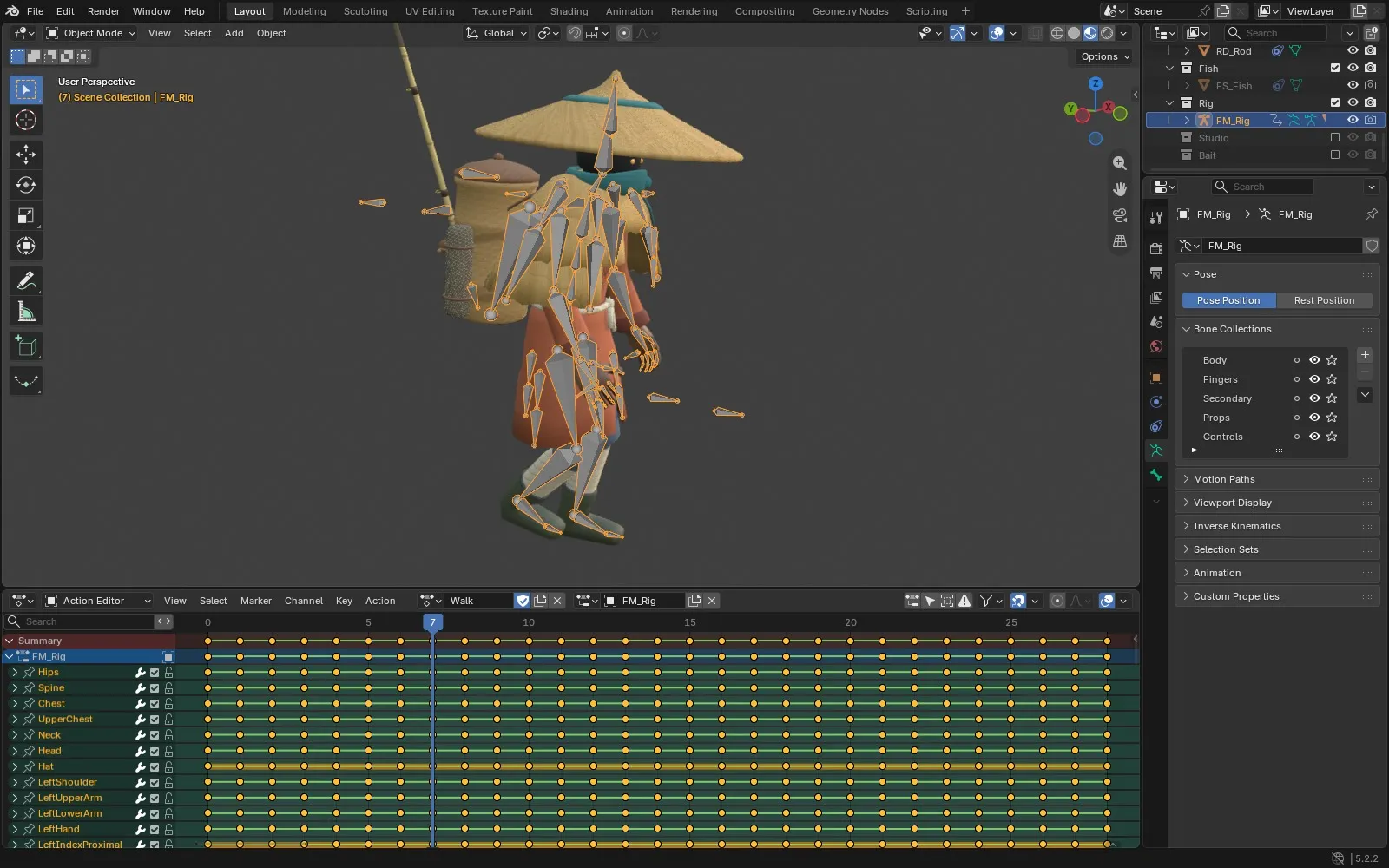This screenshot has height=868, width=1389.
Task: Switch perspective/orthographic grid icon
Action: coord(1120,241)
